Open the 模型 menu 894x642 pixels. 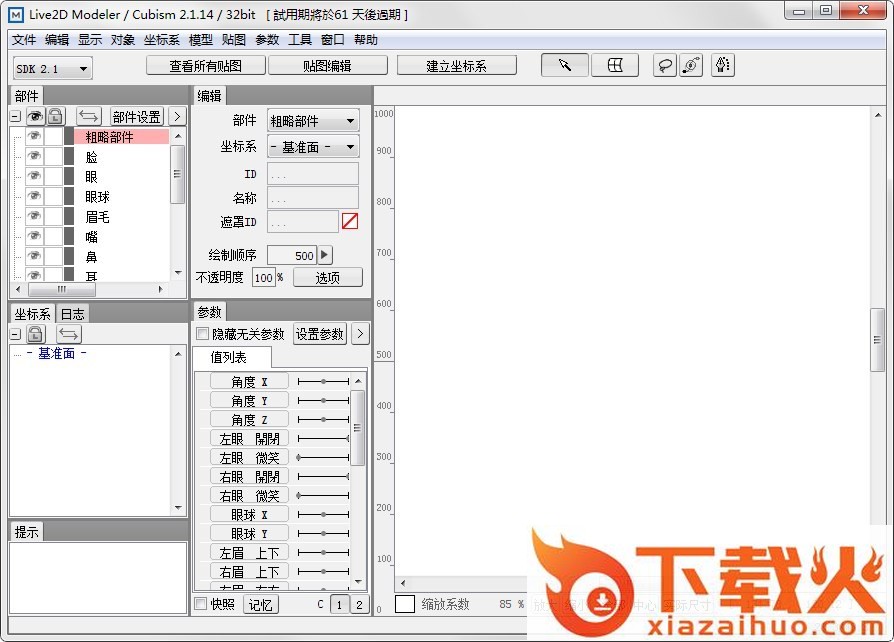coord(201,39)
